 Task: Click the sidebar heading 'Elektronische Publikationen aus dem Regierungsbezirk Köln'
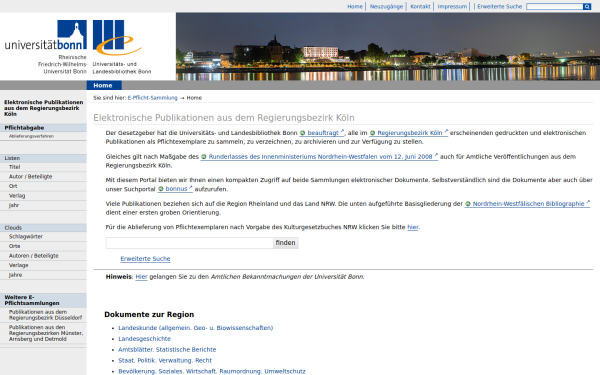43,108
